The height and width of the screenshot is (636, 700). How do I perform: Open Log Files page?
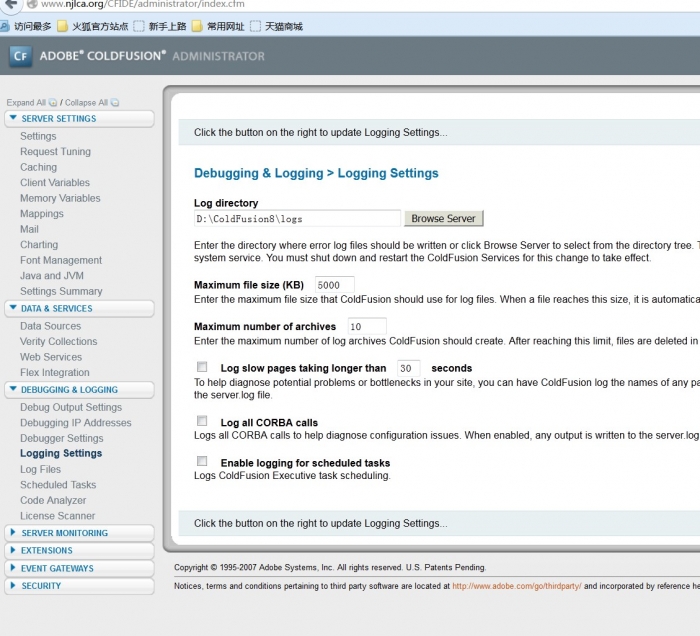pos(40,470)
